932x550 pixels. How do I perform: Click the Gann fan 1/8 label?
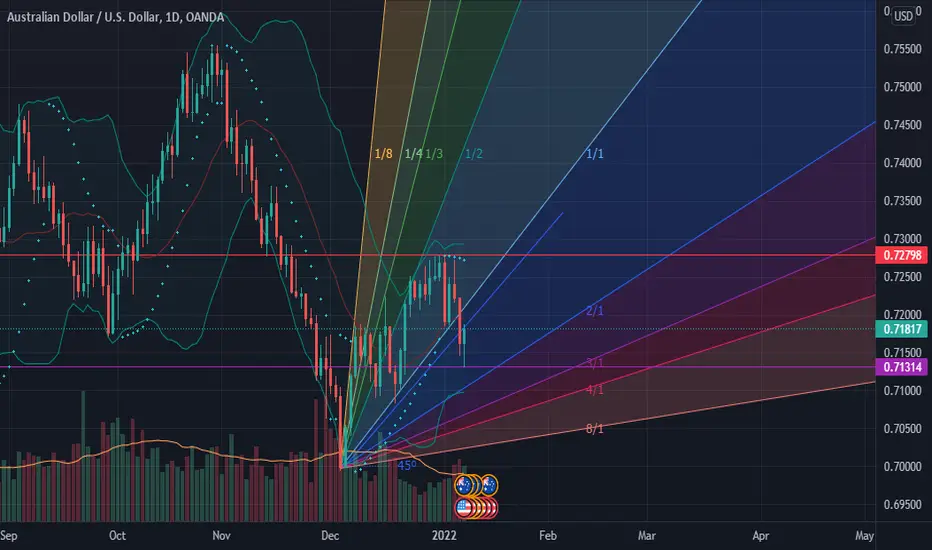[x=383, y=154]
